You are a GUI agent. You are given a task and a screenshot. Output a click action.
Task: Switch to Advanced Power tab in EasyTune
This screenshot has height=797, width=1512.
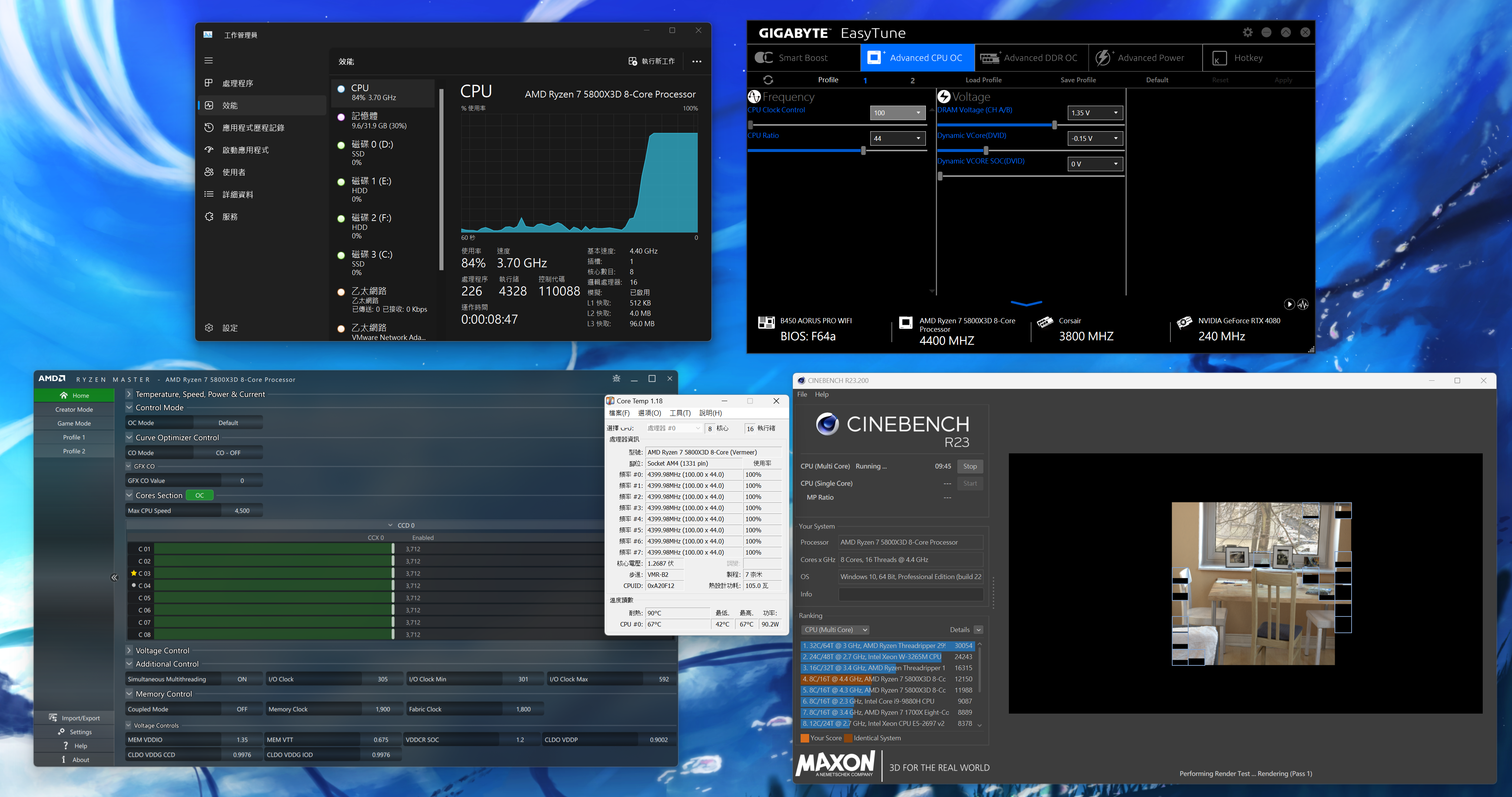click(x=1144, y=57)
